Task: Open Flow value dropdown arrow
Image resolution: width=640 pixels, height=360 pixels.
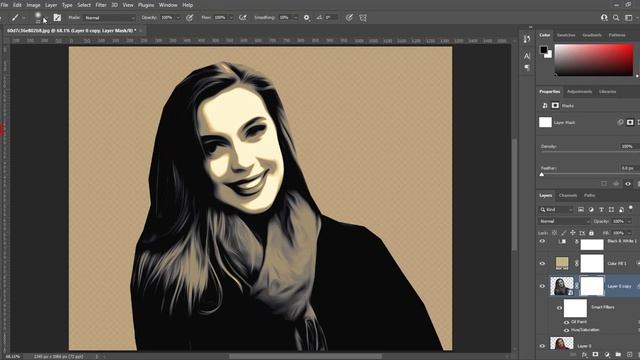Action: (231, 18)
